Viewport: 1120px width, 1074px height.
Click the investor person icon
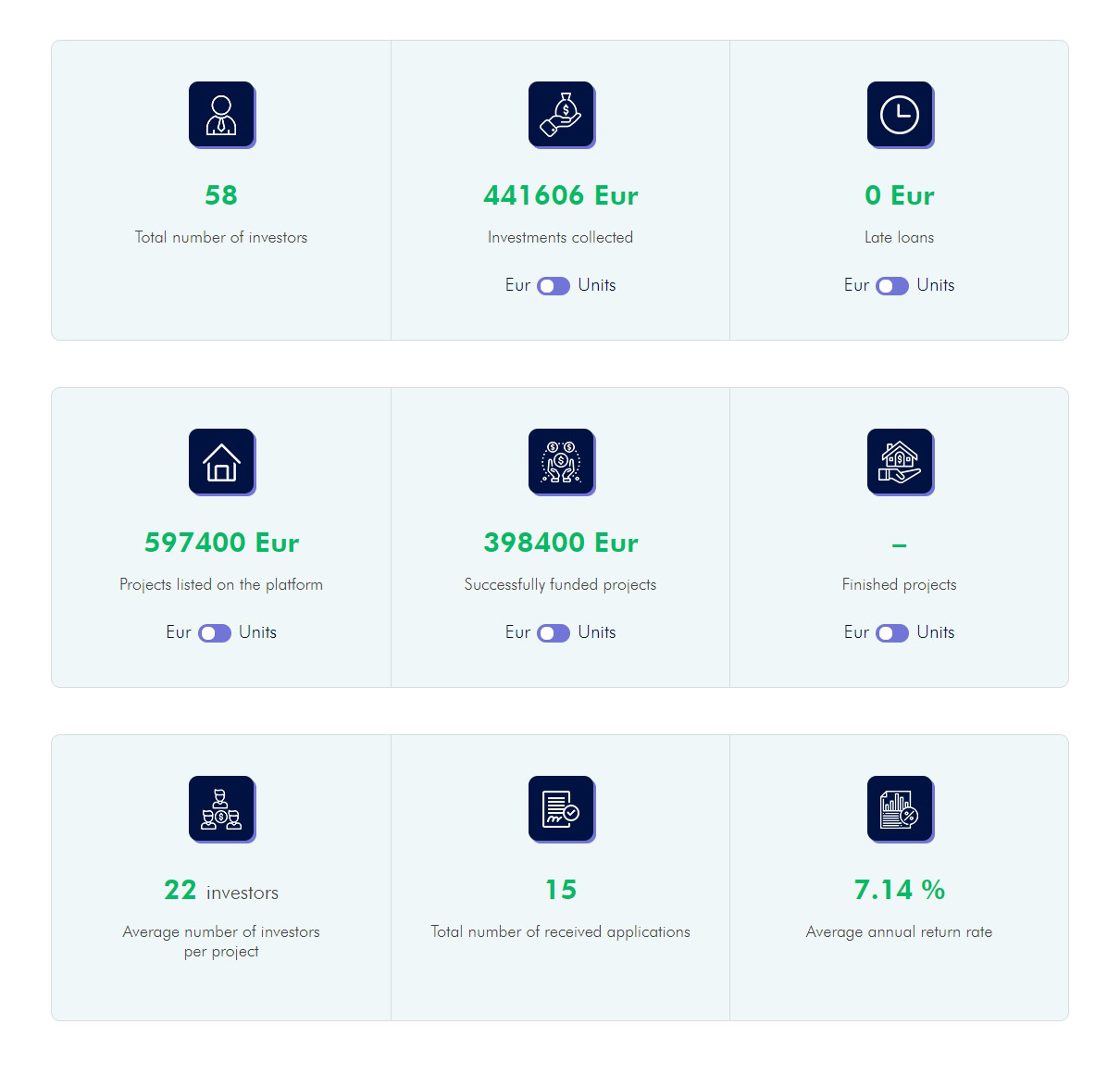pyautogui.click(x=222, y=115)
